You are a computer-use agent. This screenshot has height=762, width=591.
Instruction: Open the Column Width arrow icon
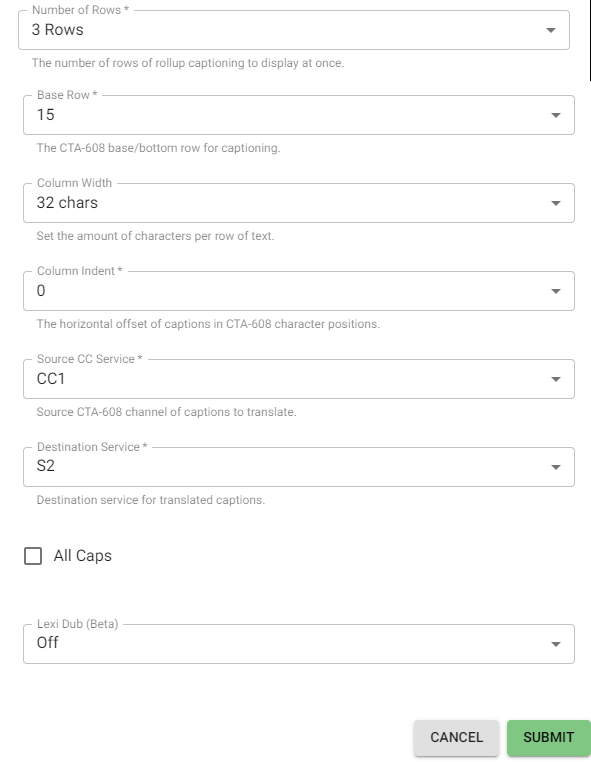(556, 203)
